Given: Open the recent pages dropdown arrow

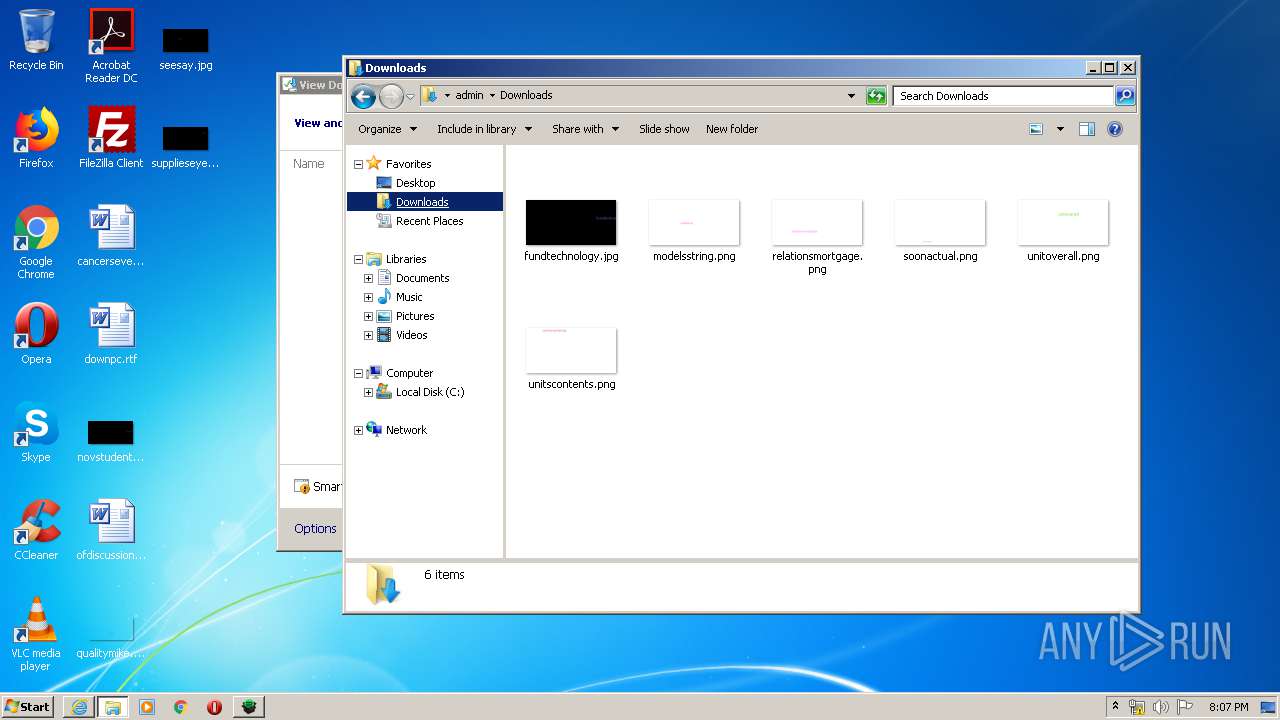Looking at the screenshot, I should point(410,97).
